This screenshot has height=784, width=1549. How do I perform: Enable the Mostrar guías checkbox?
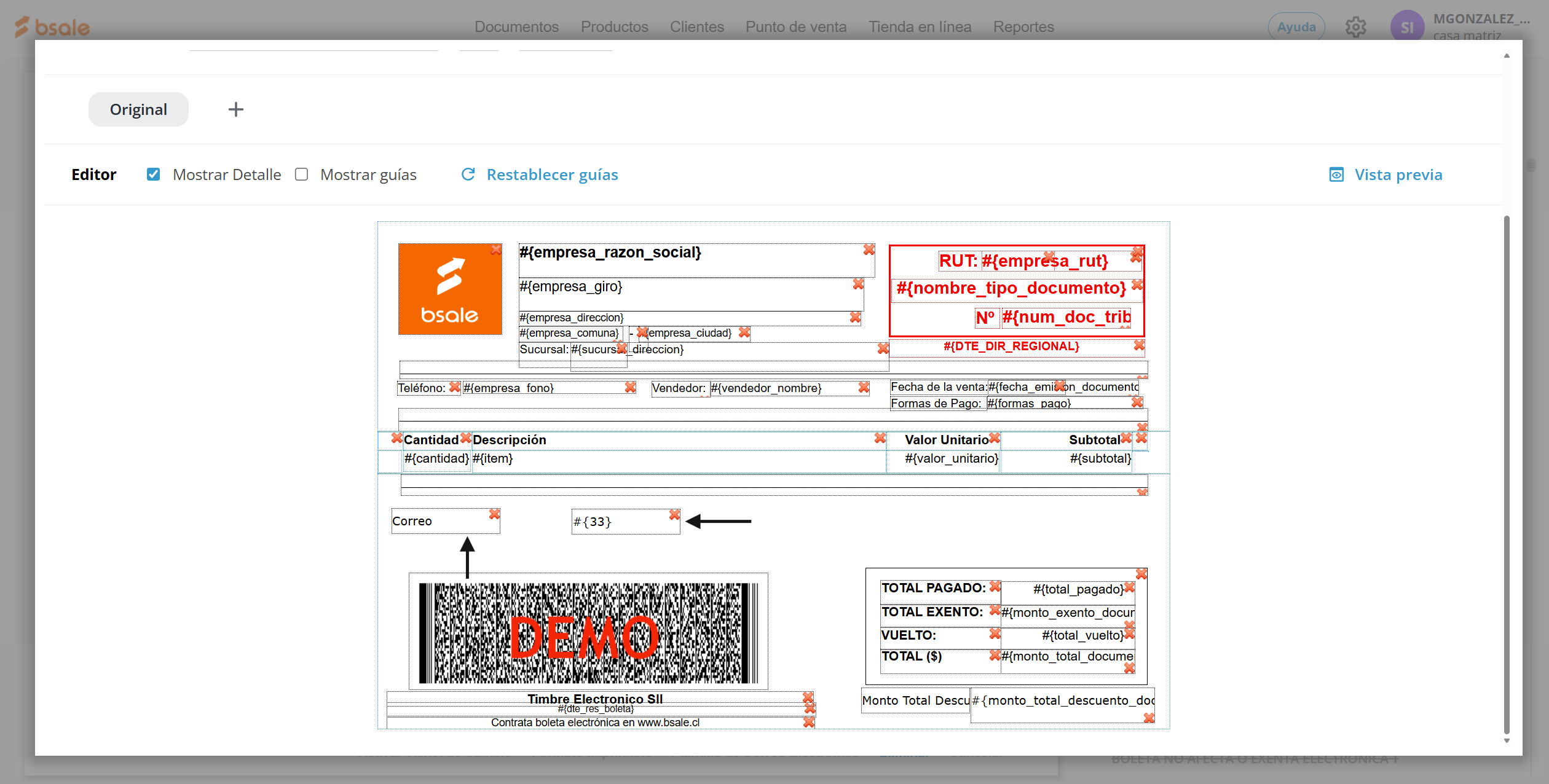tap(301, 174)
